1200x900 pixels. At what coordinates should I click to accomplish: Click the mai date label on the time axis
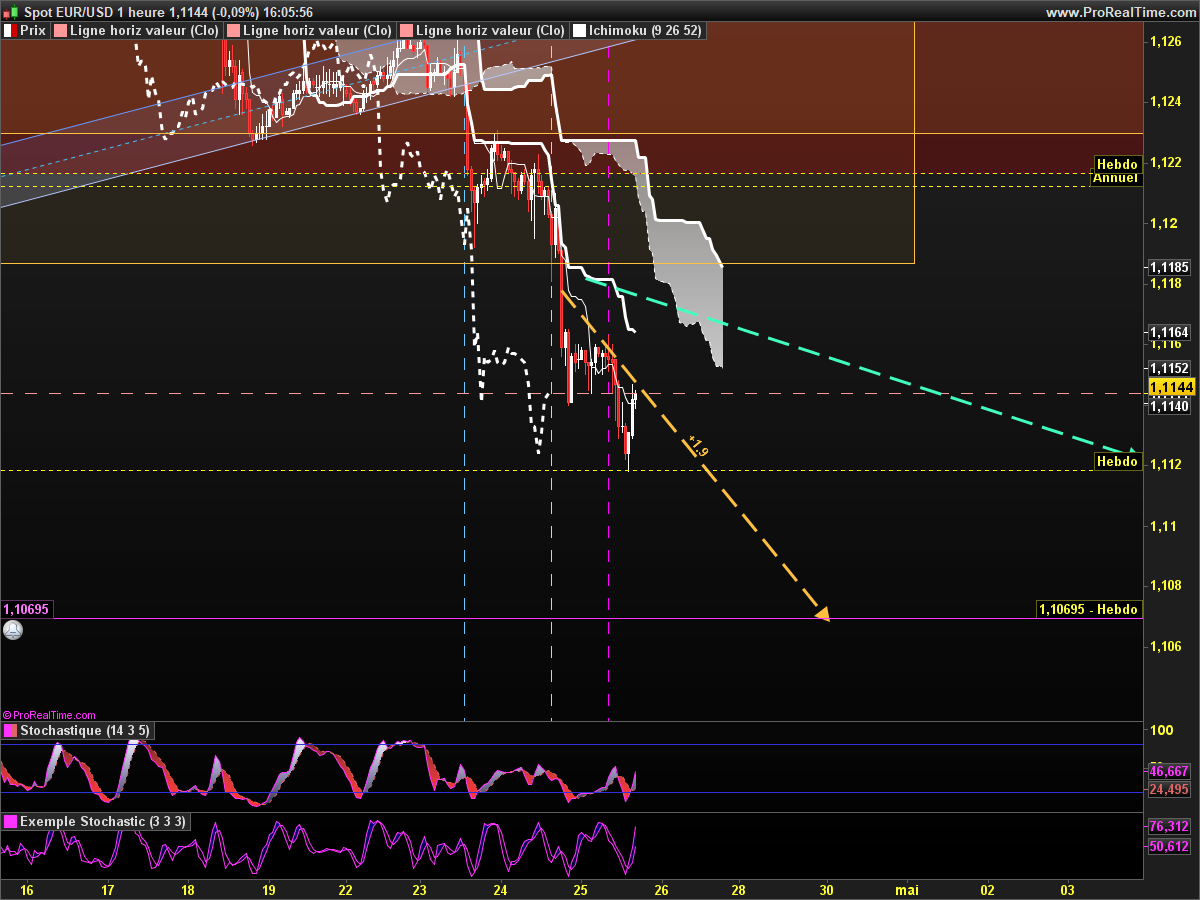(906, 889)
